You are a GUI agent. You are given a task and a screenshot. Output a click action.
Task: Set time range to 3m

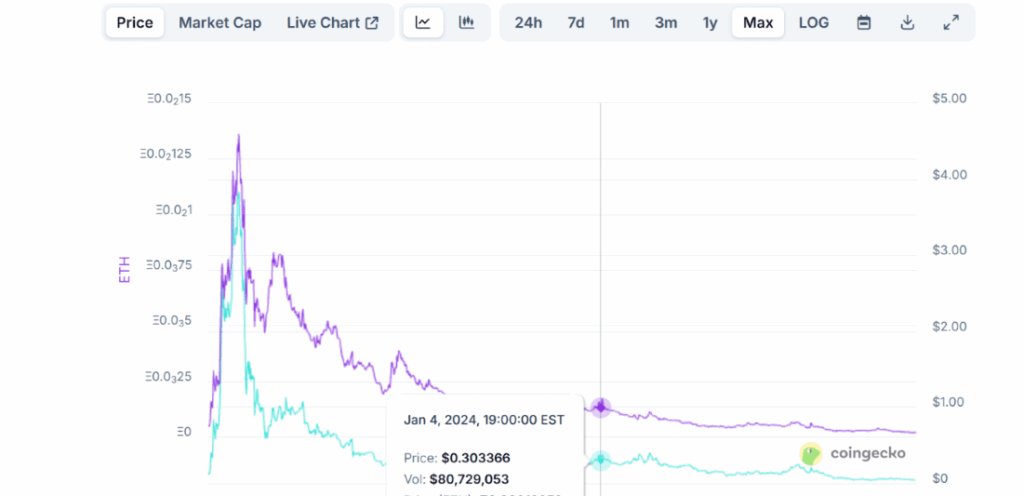[x=666, y=23]
